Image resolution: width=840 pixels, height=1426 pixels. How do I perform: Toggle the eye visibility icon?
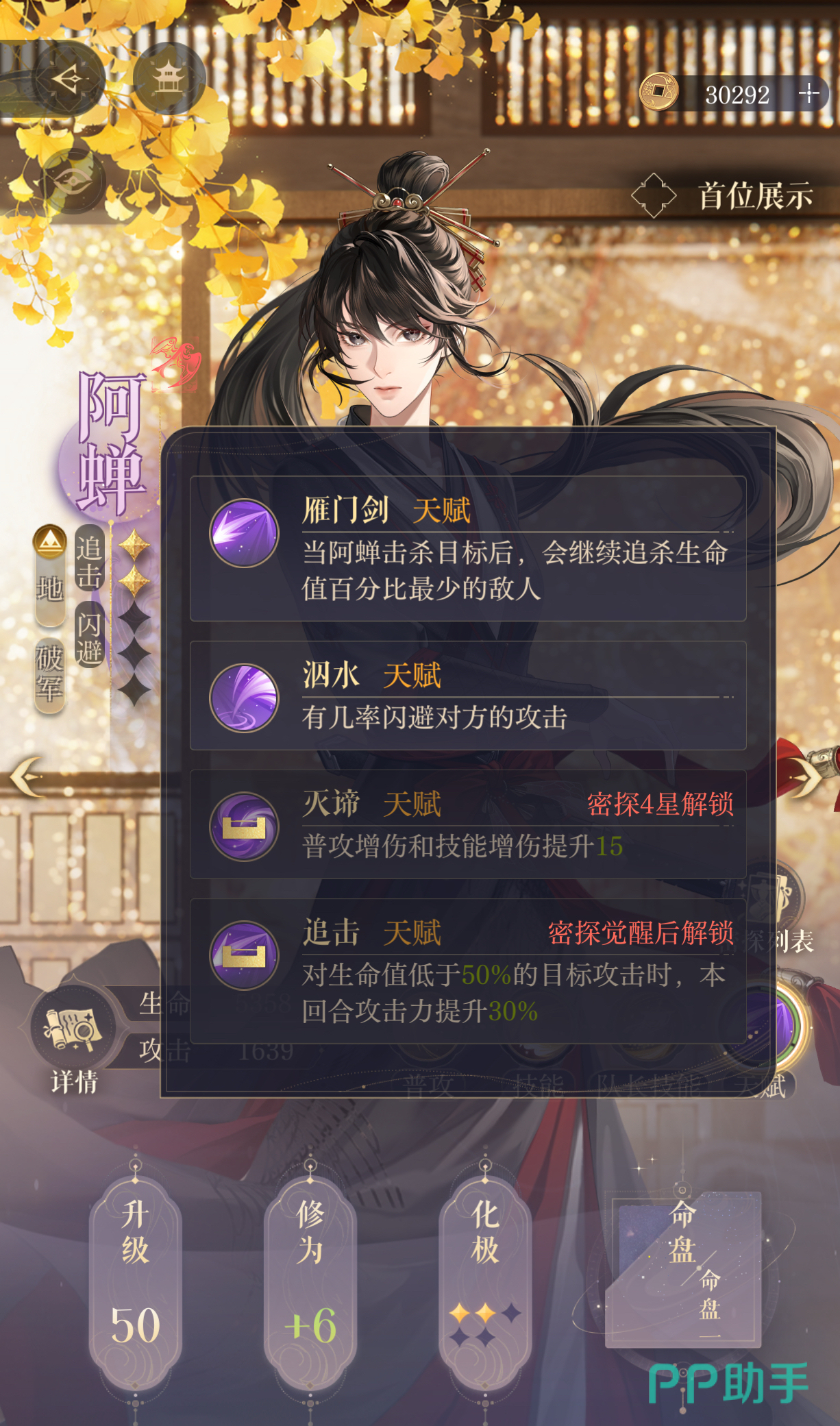point(70,181)
